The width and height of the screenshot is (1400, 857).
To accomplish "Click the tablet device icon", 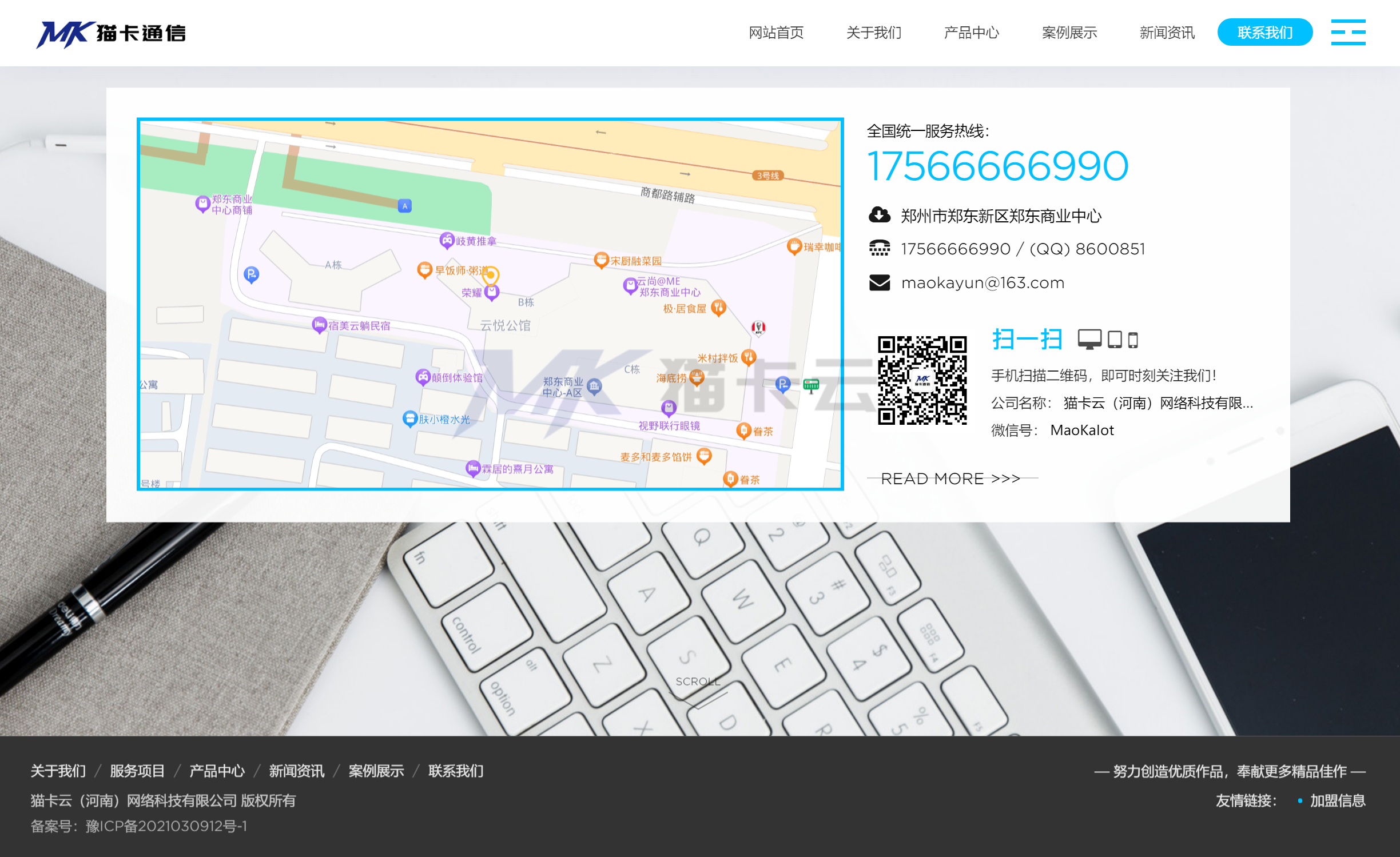I will [x=1115, y=339].
